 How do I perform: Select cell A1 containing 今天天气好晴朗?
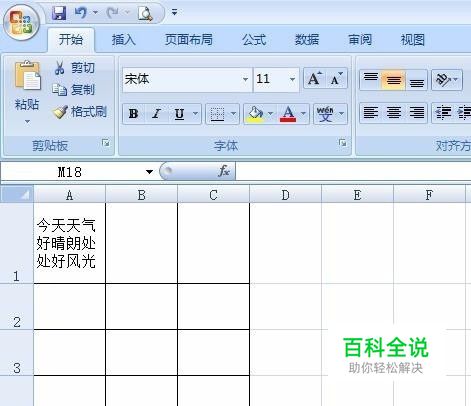coord(69,243)
